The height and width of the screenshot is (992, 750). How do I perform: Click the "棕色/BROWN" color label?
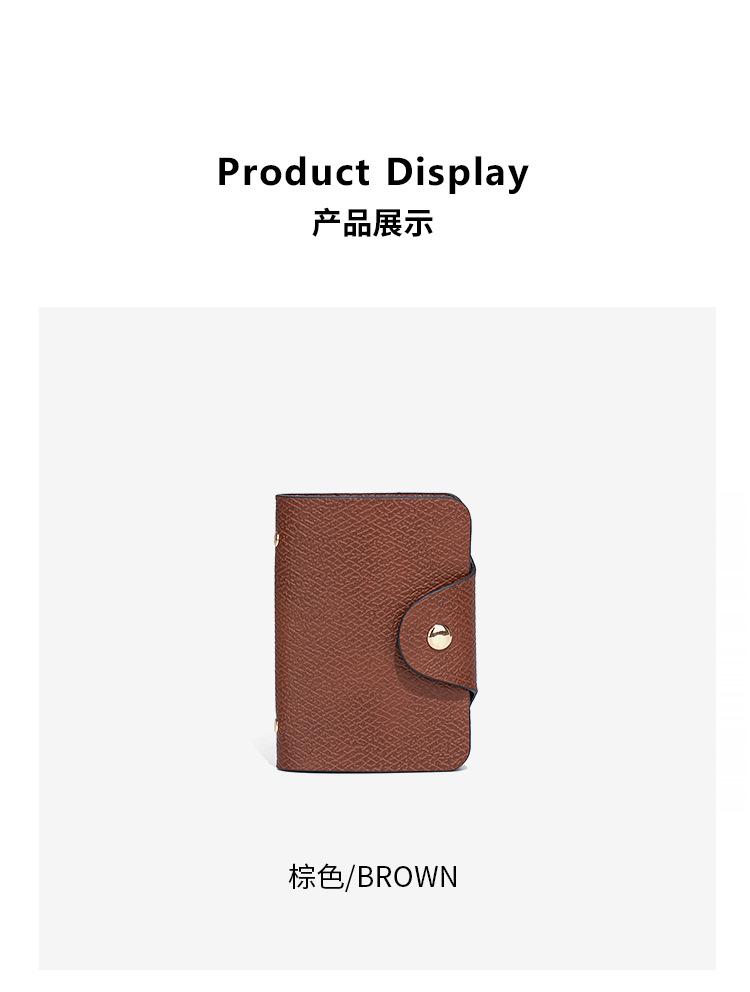[372, 877]
